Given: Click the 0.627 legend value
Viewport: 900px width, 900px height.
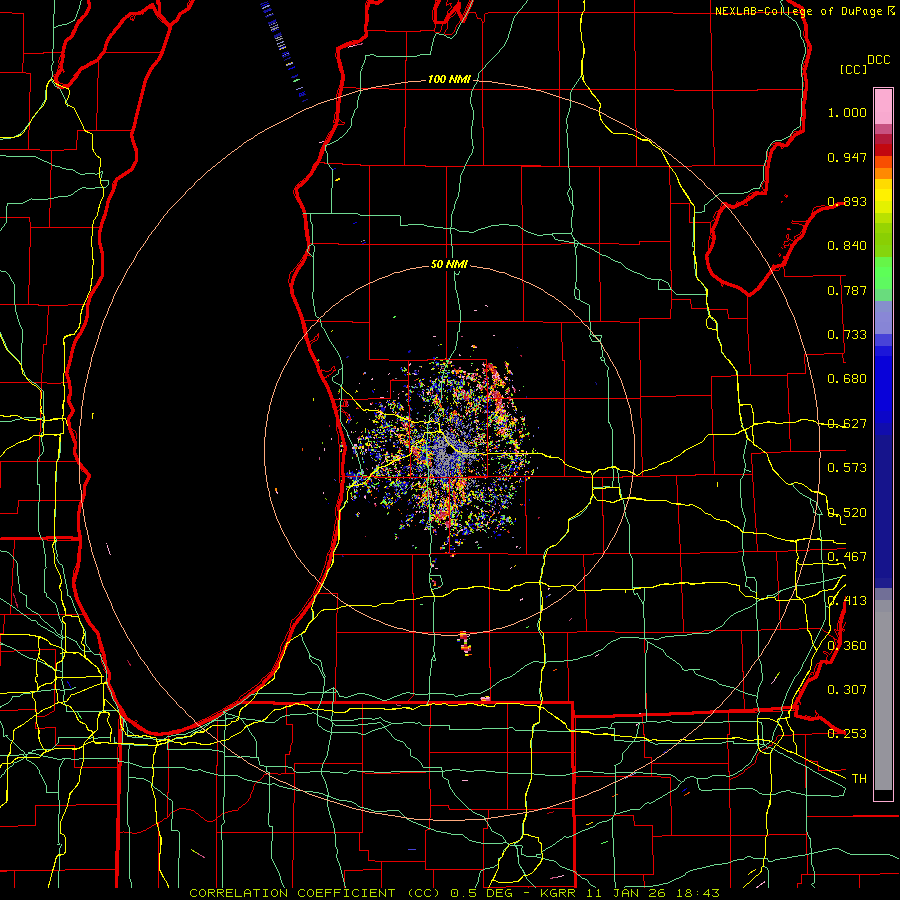Looking at the screenshot, I should (x=847, y=424).
